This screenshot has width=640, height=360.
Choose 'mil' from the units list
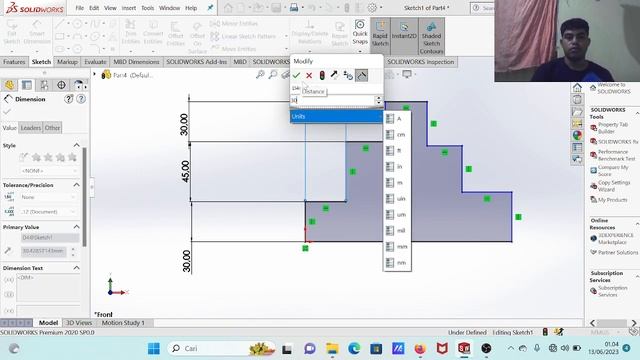(397, 231)
